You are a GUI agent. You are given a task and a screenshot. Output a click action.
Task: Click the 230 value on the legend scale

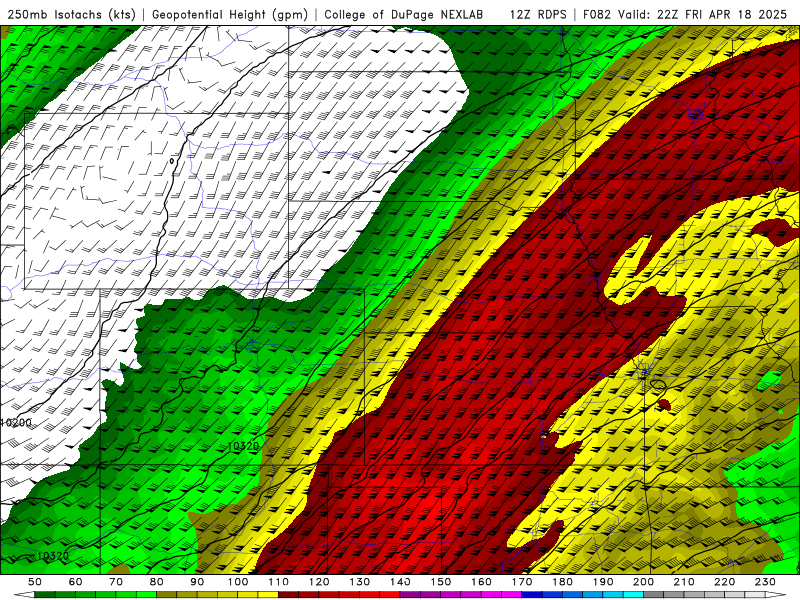[x=765, y=582]
